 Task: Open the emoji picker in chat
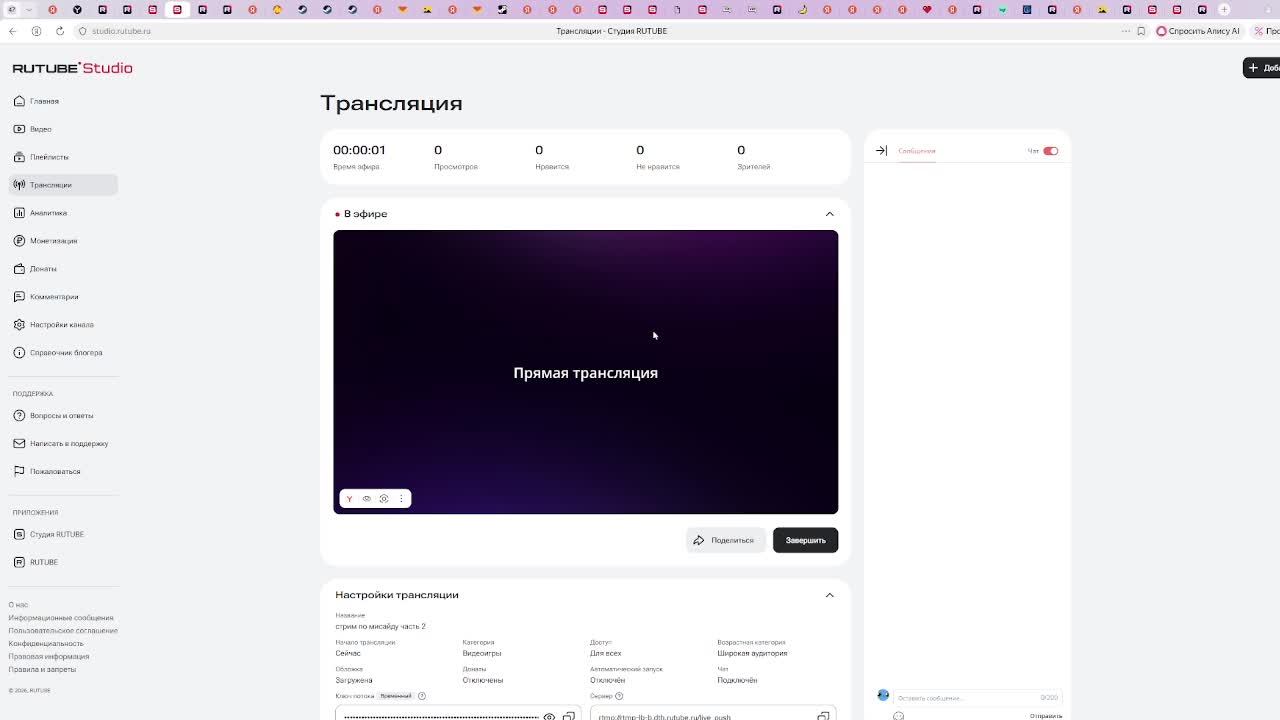[898, 716]
